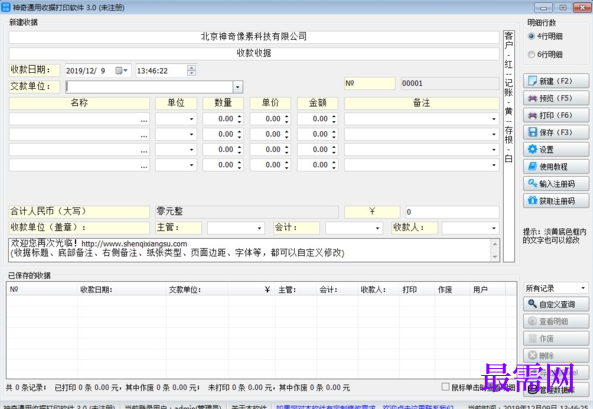
Task: Click the ￥ total amount field showing 0
Action: click(x=452, y=212)
